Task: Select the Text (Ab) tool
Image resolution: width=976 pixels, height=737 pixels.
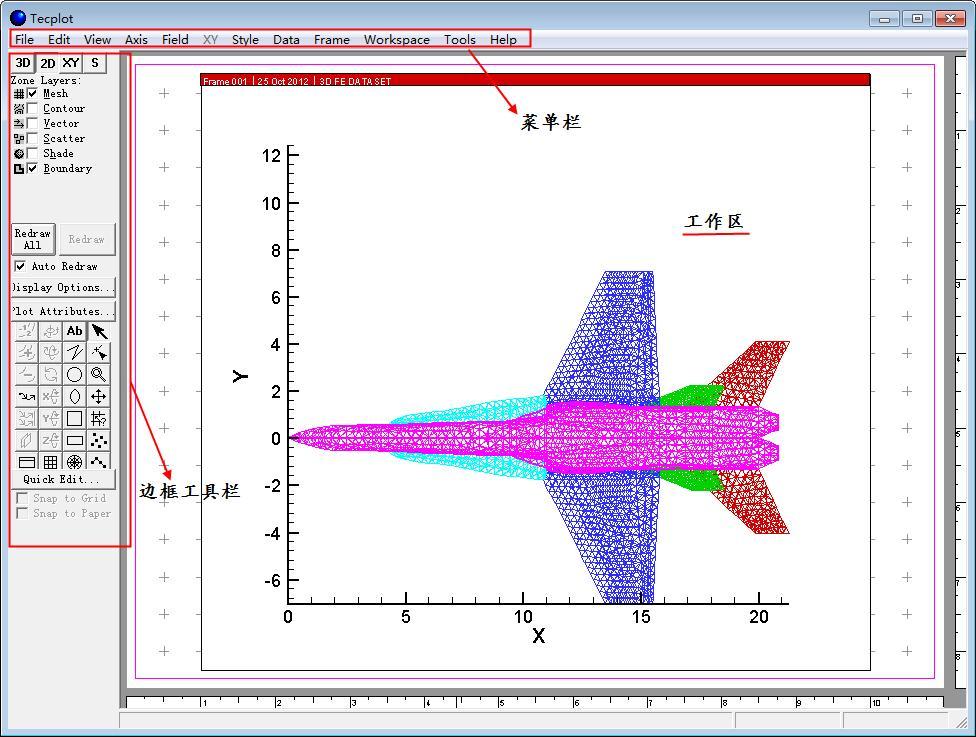Action: point(74,331)
